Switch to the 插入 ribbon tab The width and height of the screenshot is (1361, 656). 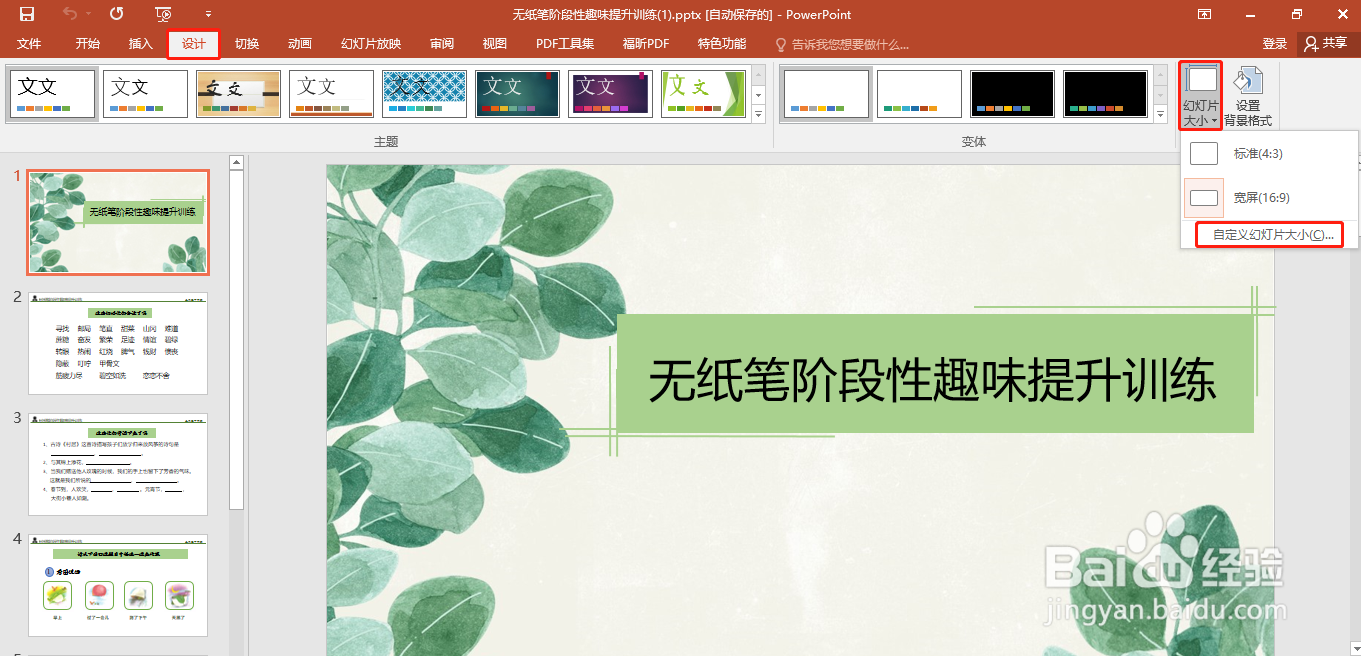pyautogui.click(x=141, y=44)
